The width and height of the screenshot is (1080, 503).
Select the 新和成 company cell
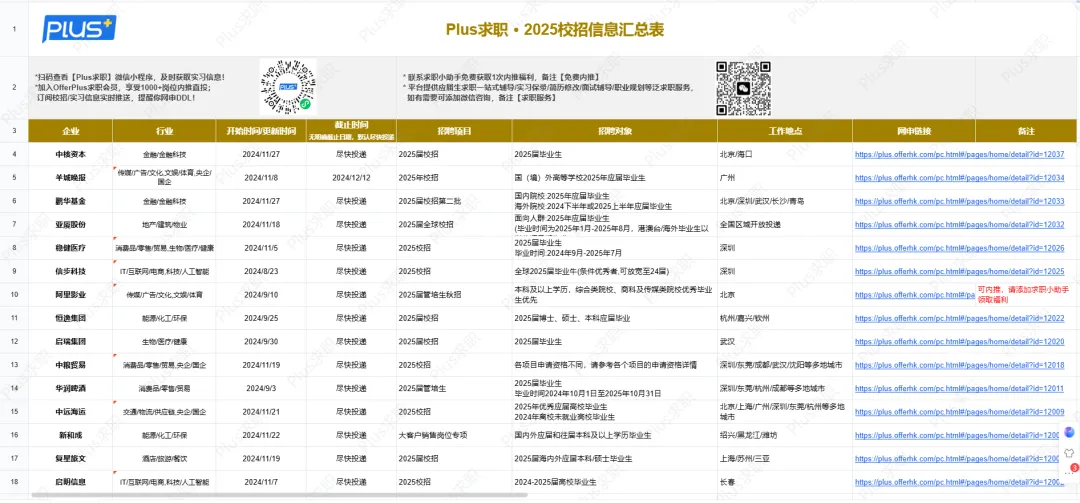(x=70, y=435)
